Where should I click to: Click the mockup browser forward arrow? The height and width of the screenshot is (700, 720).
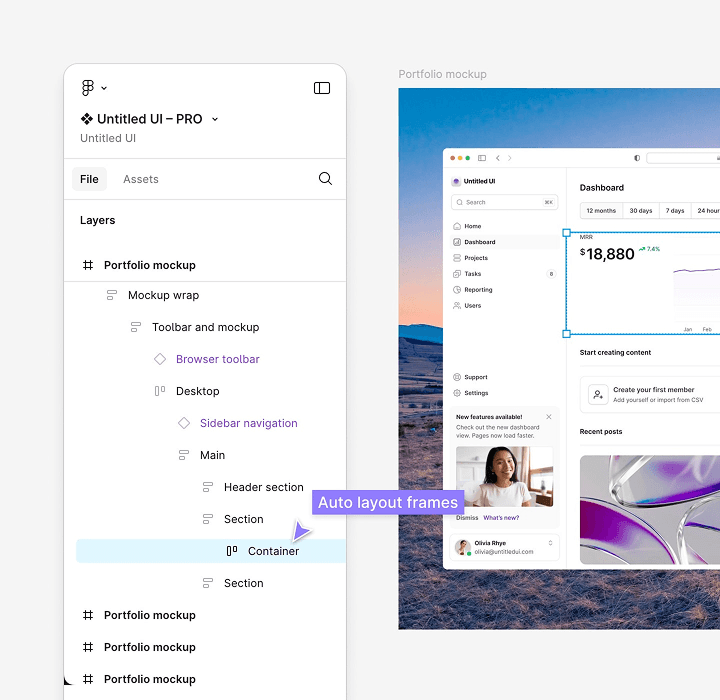[510, 158]
